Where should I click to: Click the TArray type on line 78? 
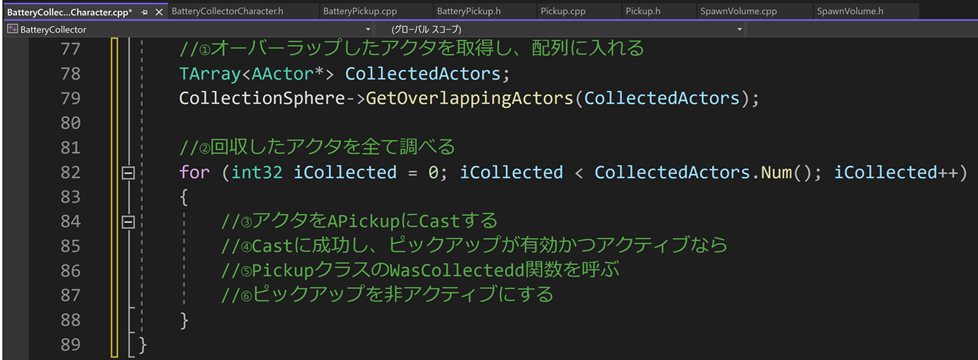(x=210, y=75)
